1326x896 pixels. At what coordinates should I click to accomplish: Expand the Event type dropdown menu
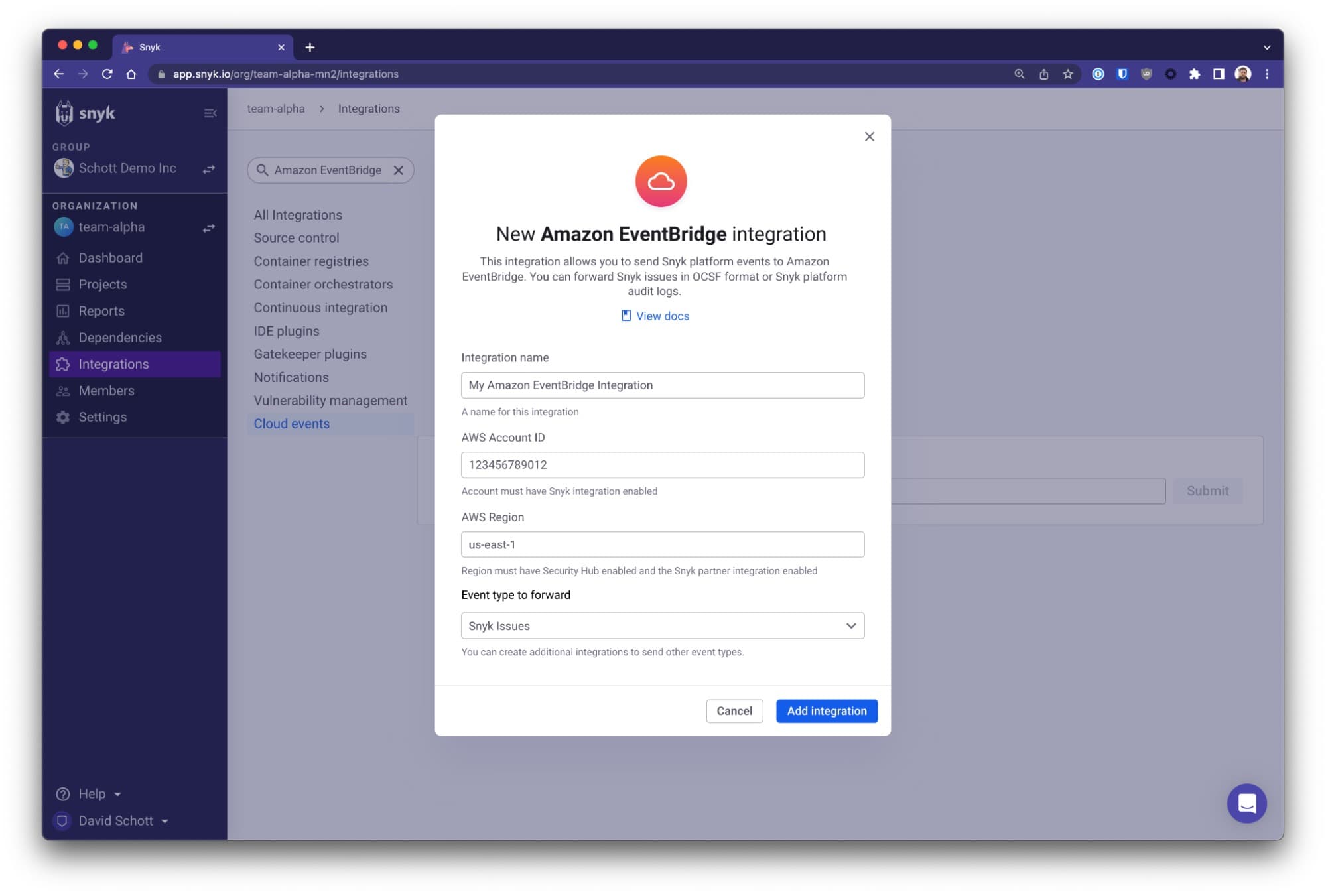click(x=850, y=625)
